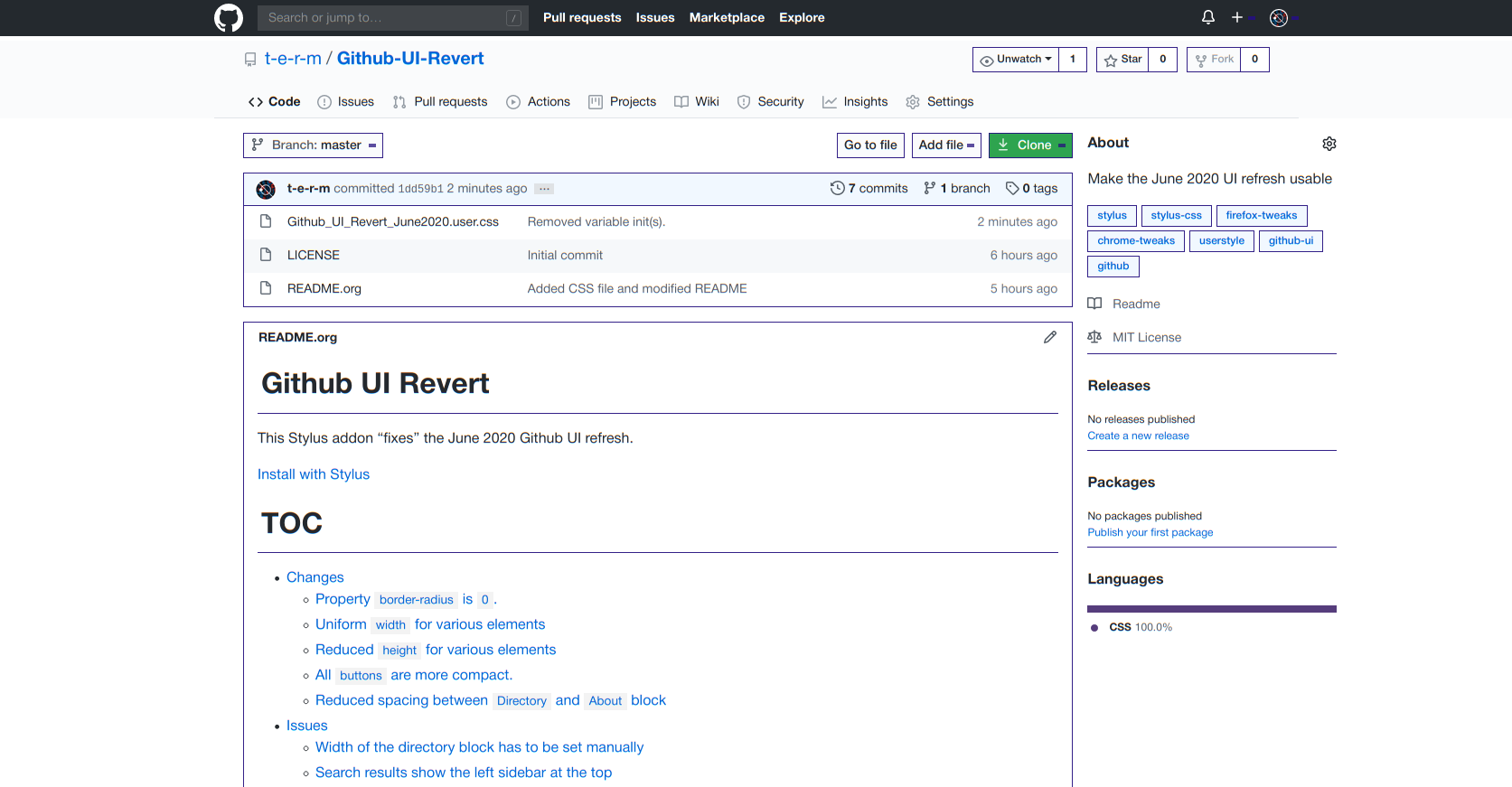Select the stylus-css topic tag
1512x787 pixels.
point(1177,216)
